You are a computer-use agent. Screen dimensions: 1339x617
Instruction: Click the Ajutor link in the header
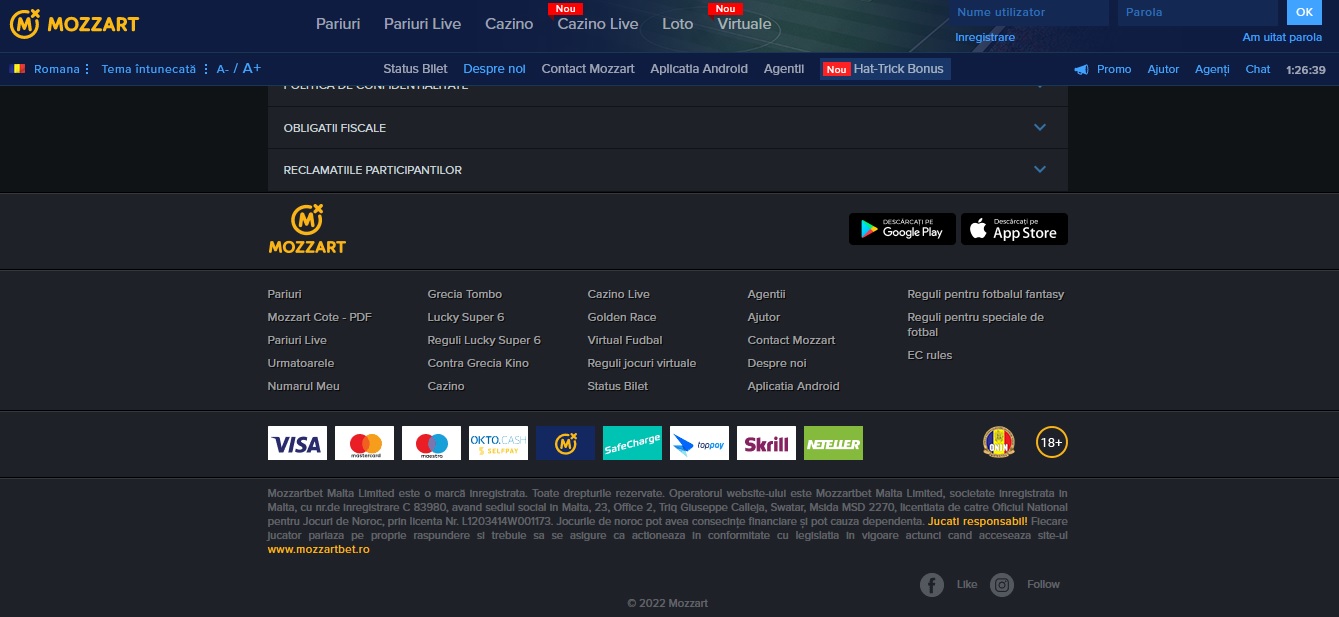(1163, 69)
